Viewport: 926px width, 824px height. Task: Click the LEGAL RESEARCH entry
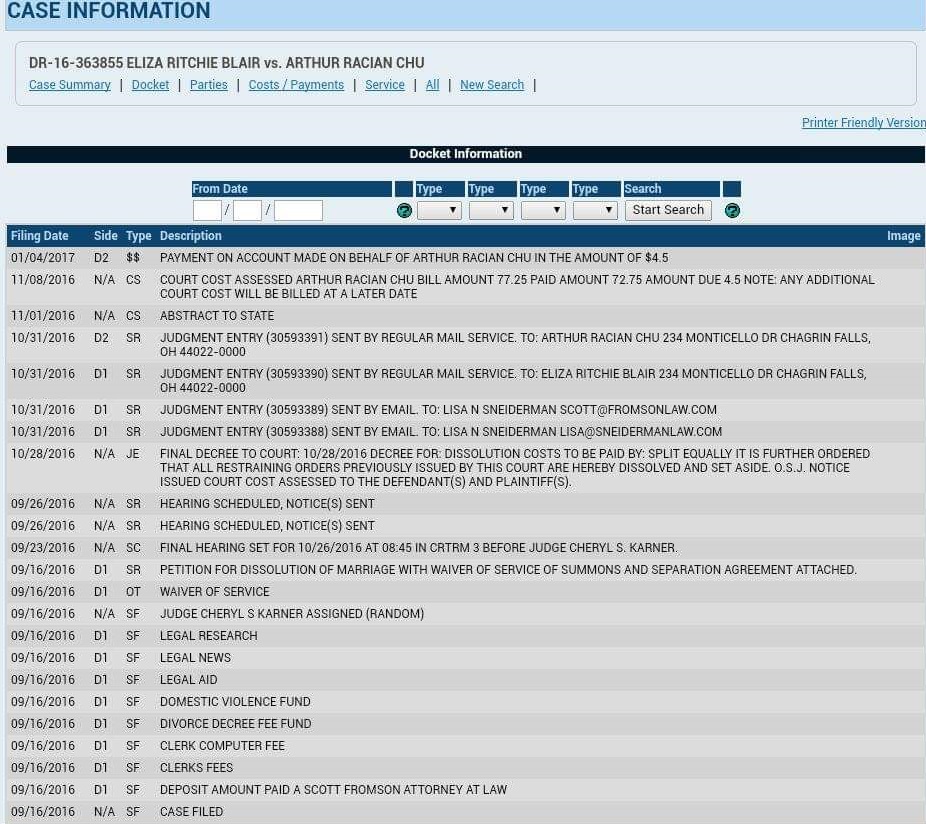(208, 636)
